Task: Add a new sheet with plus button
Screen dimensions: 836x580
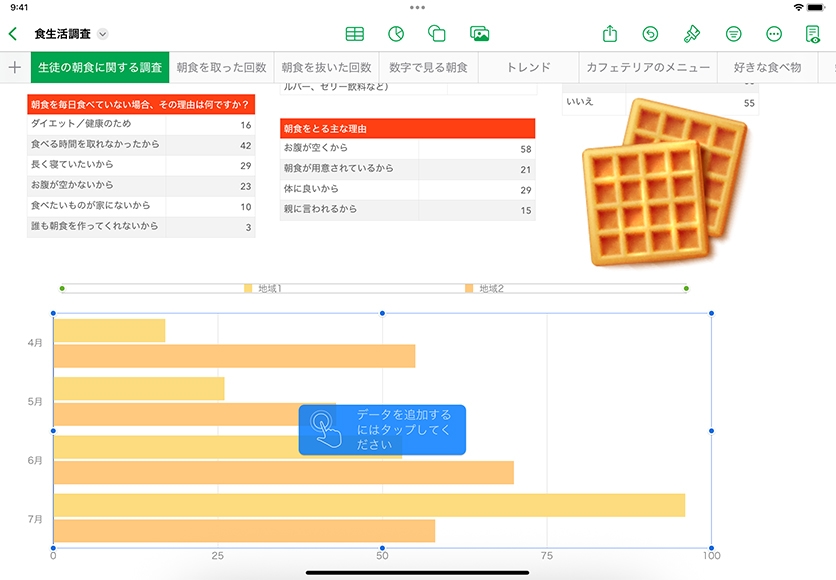Action: tap(15, 68)
